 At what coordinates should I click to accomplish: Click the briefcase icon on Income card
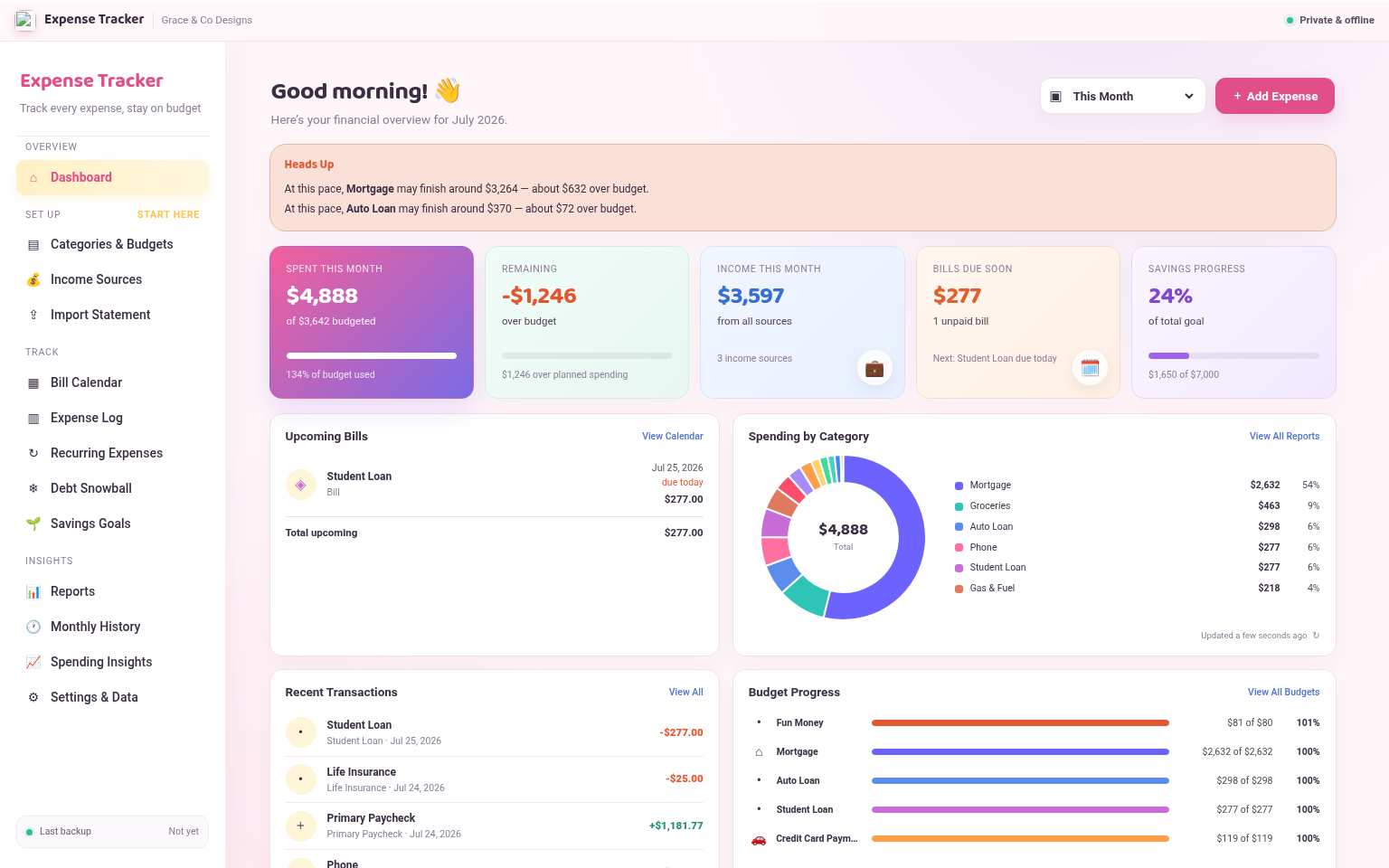tap(874, 368)
